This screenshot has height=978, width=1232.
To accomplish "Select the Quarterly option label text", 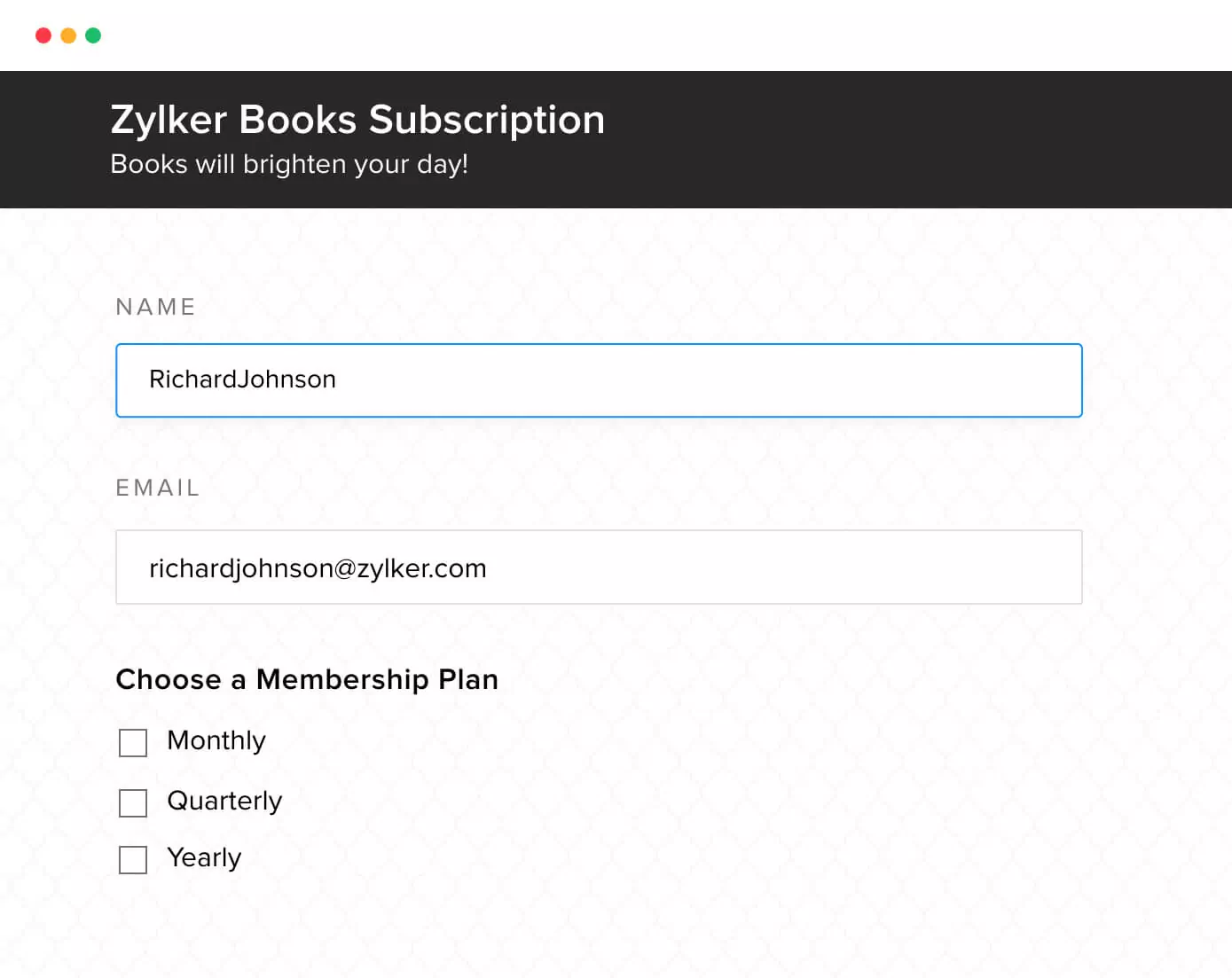I will (x=224, y=801).
